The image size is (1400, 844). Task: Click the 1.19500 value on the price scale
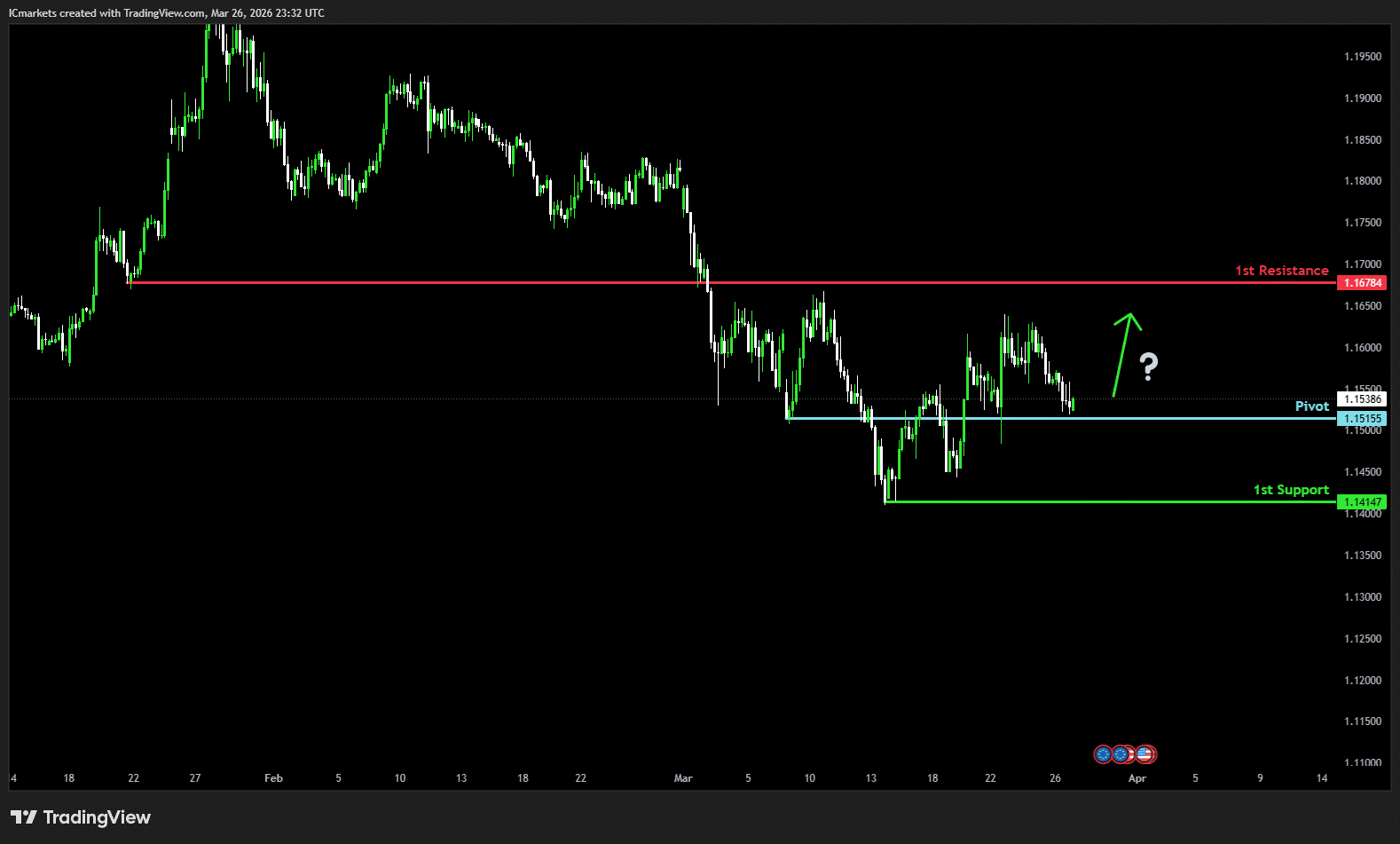point(1362,57)
